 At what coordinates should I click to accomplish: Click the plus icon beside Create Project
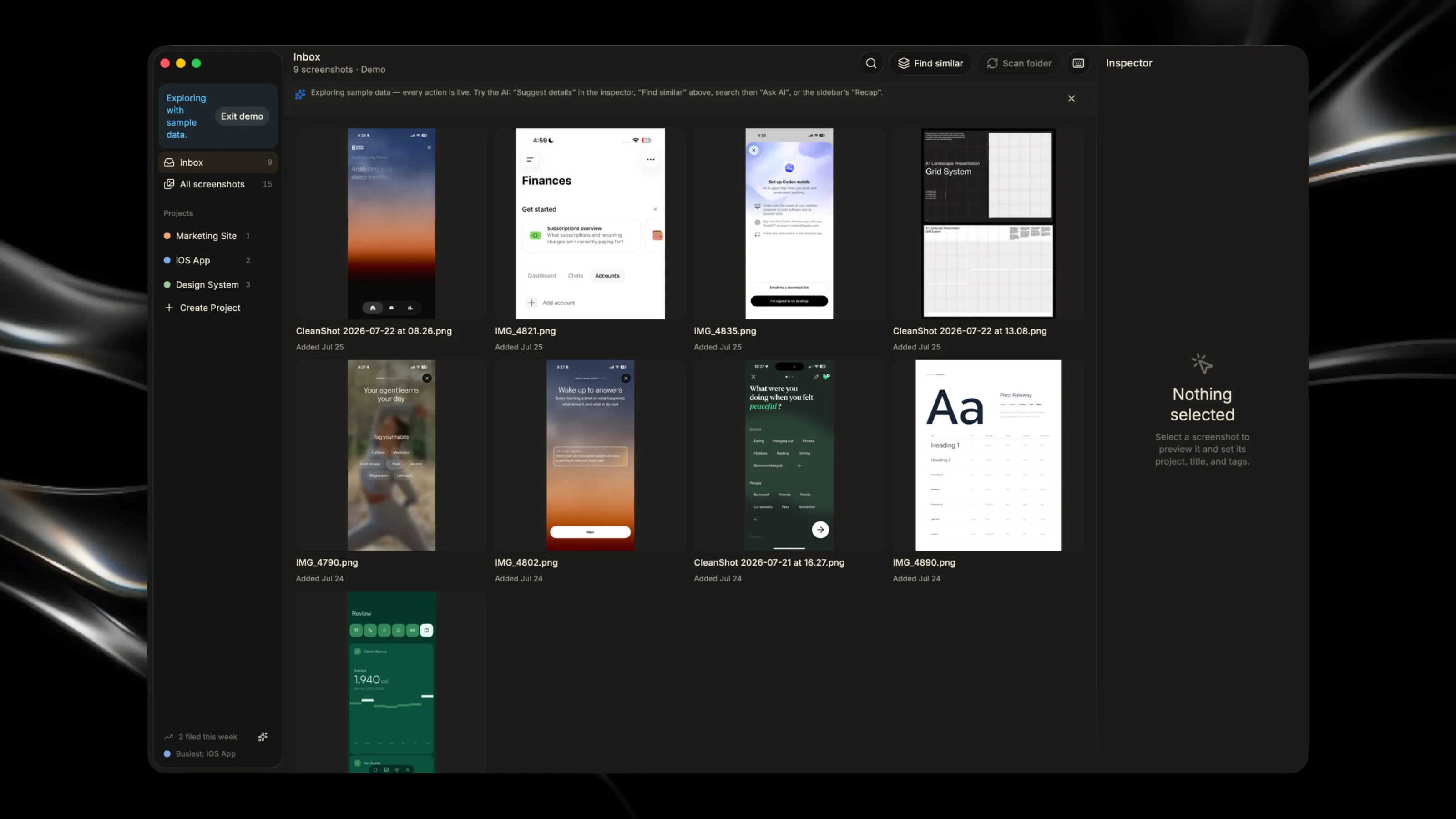[168, 308]
